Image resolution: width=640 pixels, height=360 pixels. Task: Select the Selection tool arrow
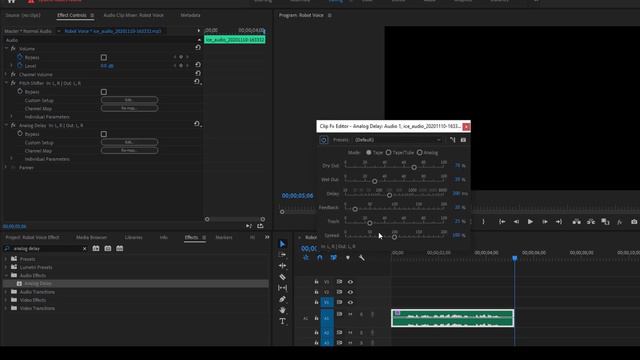coord(282,244)
